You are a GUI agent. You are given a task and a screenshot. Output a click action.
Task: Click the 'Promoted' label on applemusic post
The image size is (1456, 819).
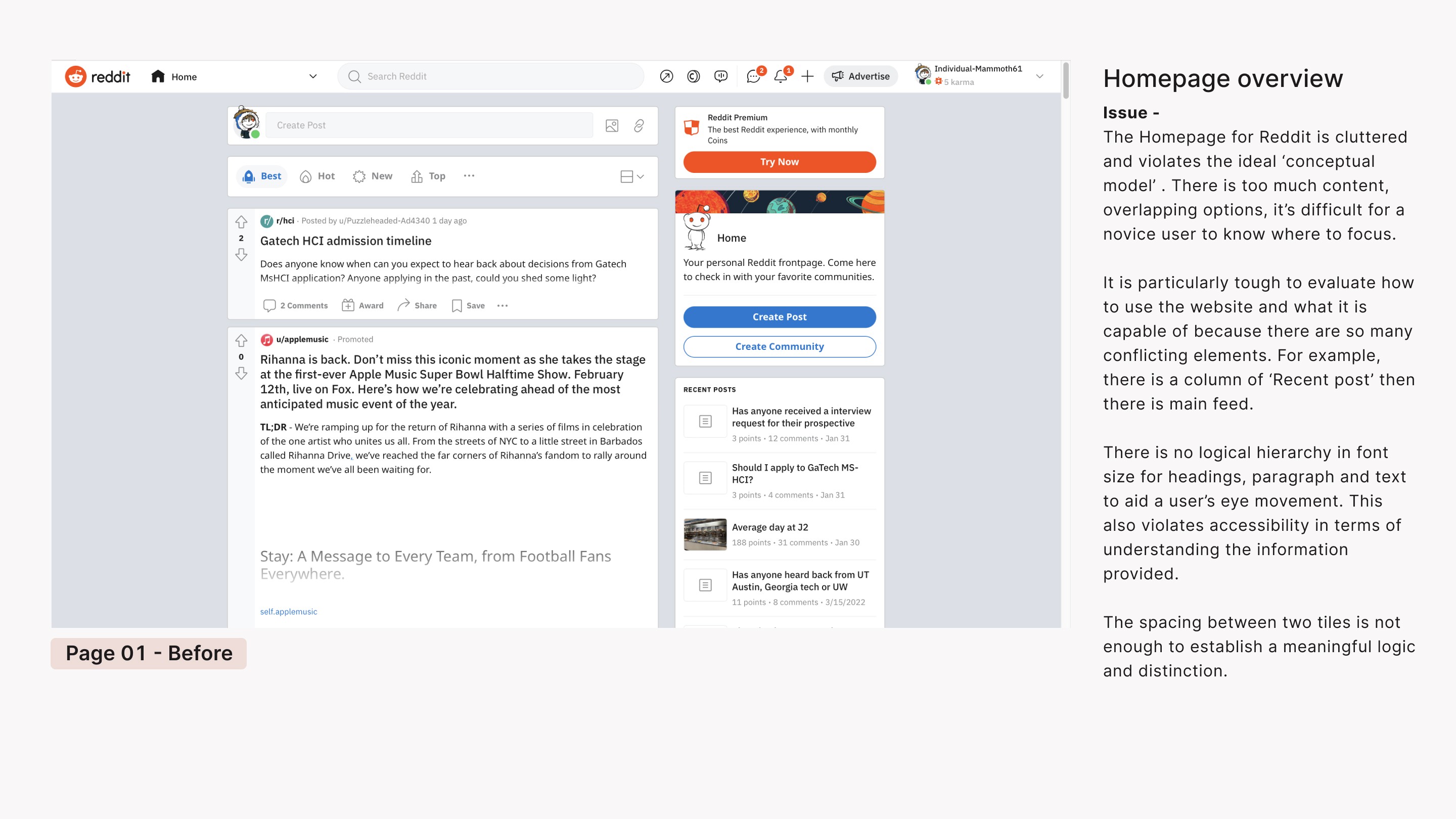[x=355, y=340]
